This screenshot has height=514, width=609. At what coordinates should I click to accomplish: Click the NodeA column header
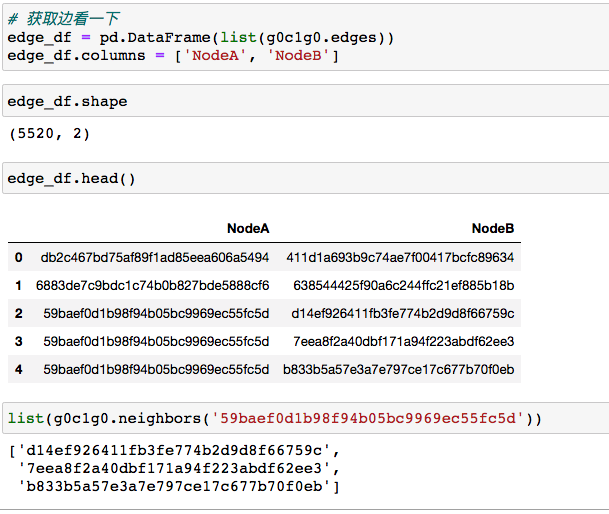(248, 228)
